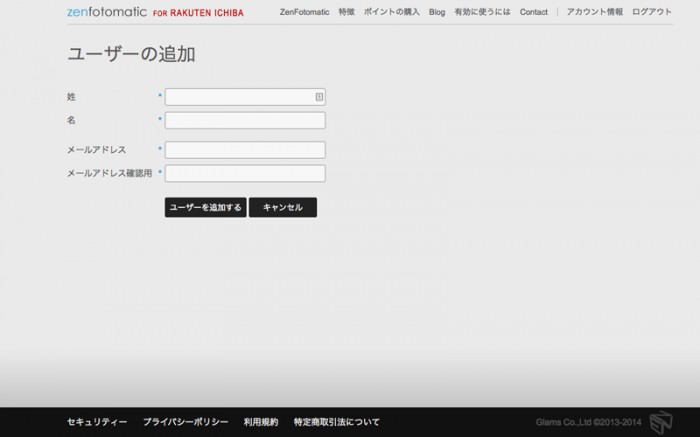The image size is (700, 437).
Task: Open the セキュリティー footer link
Action: tap(97, 422)
